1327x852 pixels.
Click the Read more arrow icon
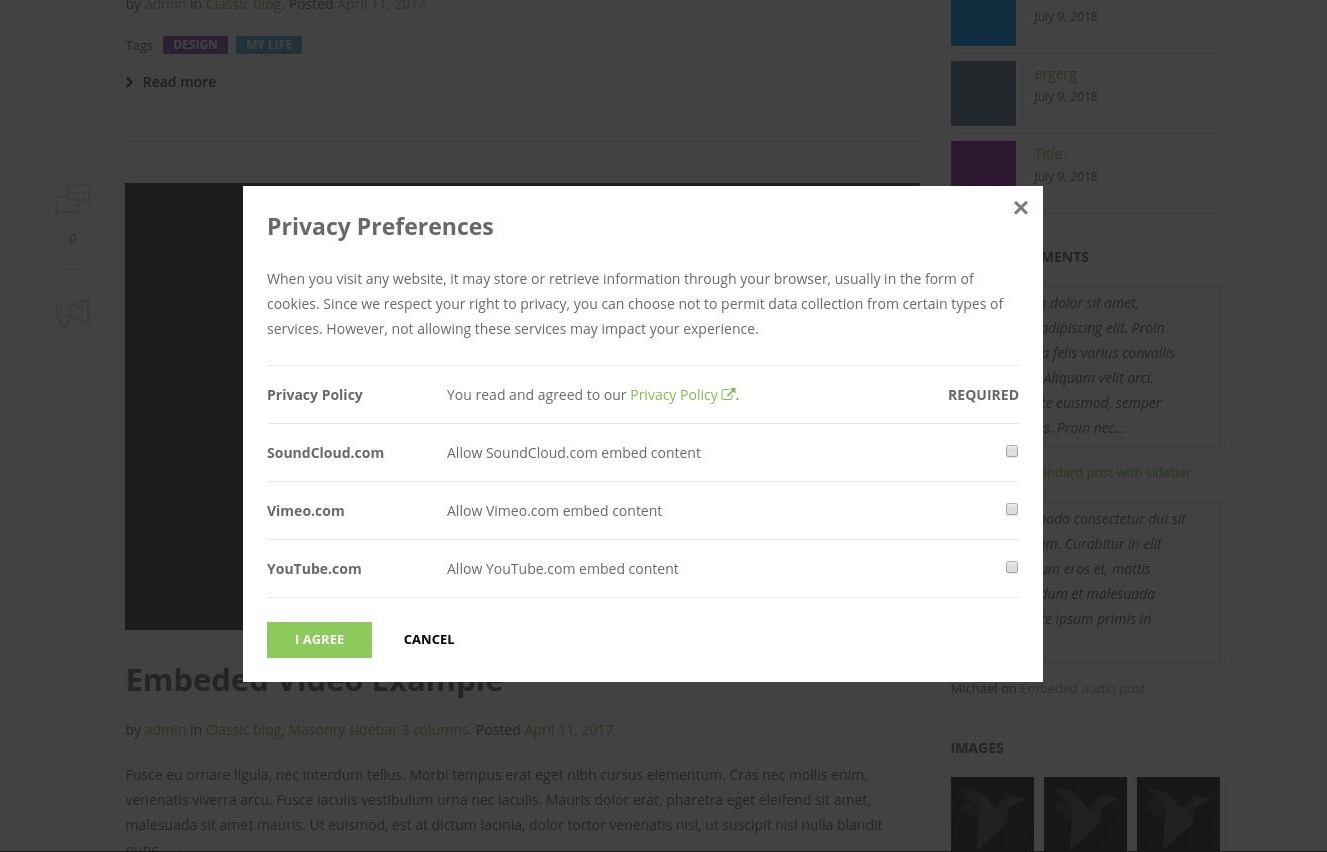[130, 82]
